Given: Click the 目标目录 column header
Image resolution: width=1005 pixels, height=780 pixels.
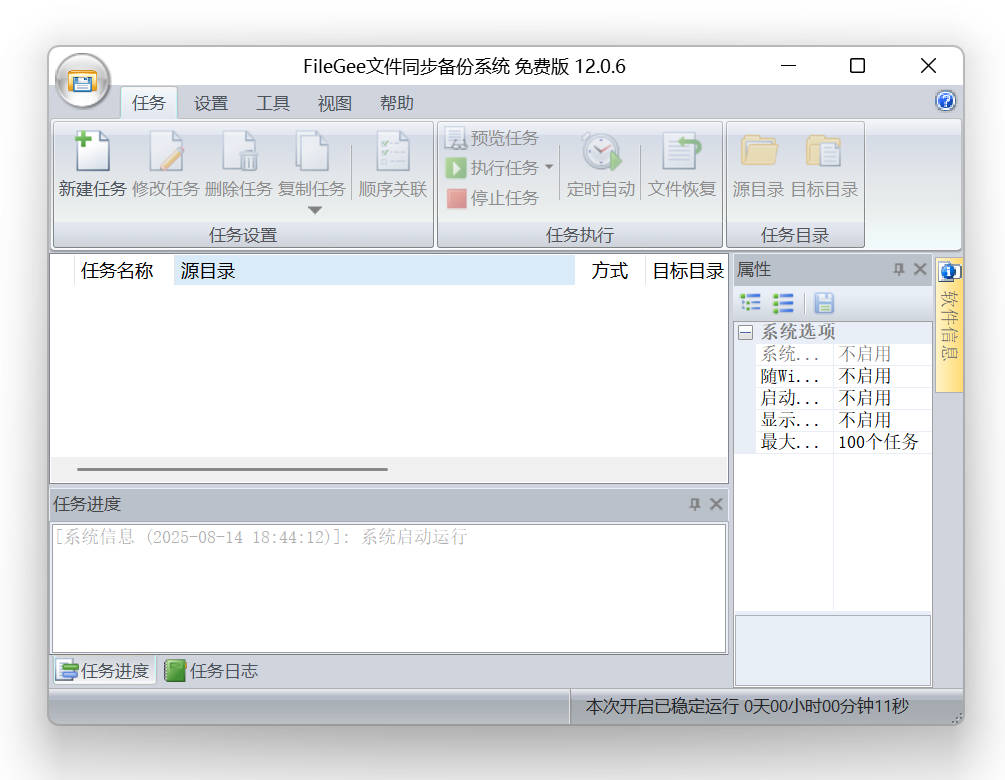Looking at the screenshot, I should pos(687,270).
